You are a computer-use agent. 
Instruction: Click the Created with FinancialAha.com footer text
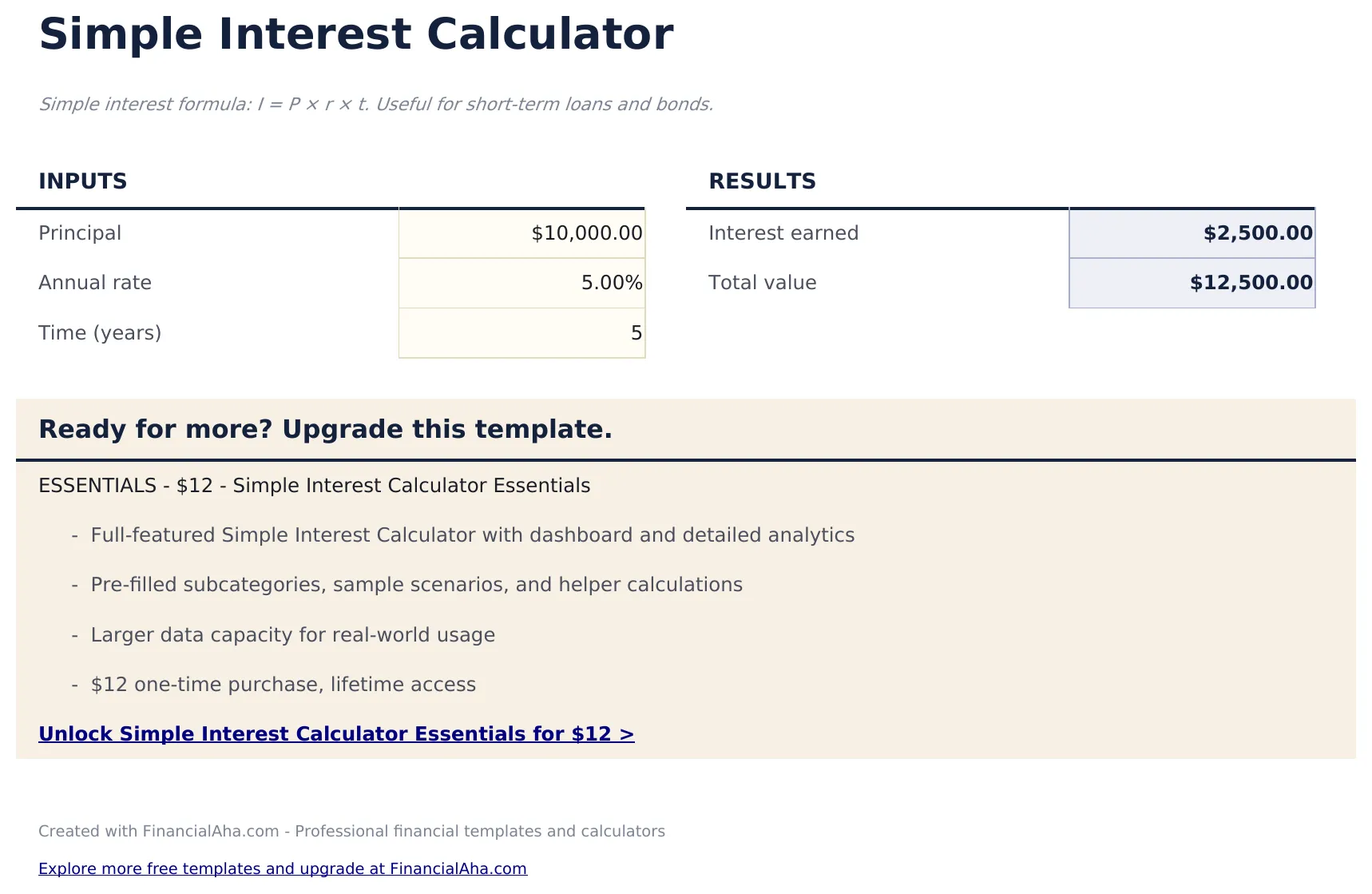[x=351, y=831]
